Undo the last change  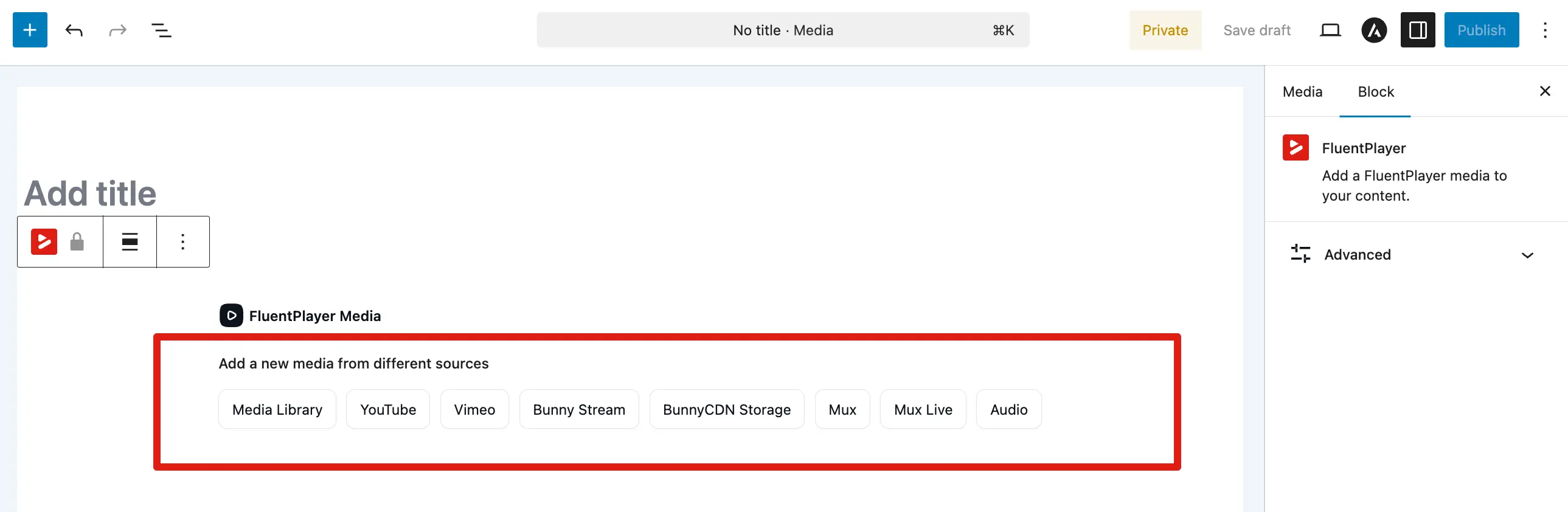74,30
